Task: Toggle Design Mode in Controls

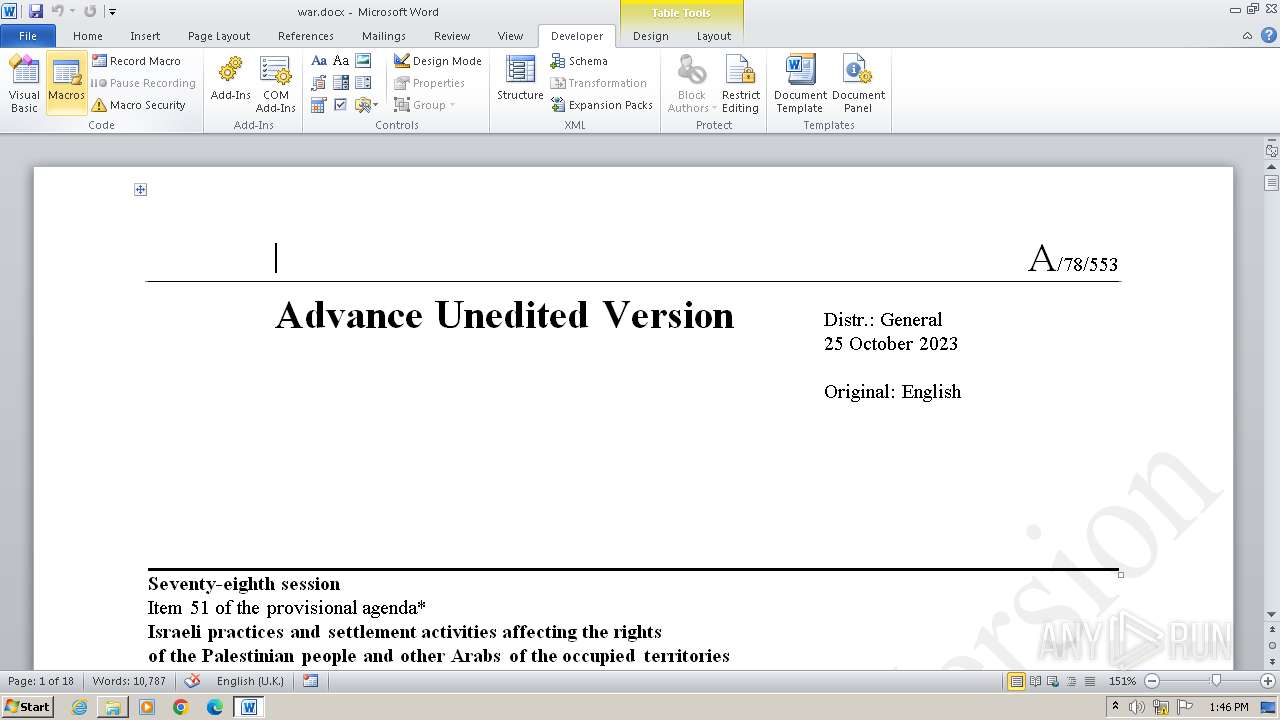Action: pos(438,61)
